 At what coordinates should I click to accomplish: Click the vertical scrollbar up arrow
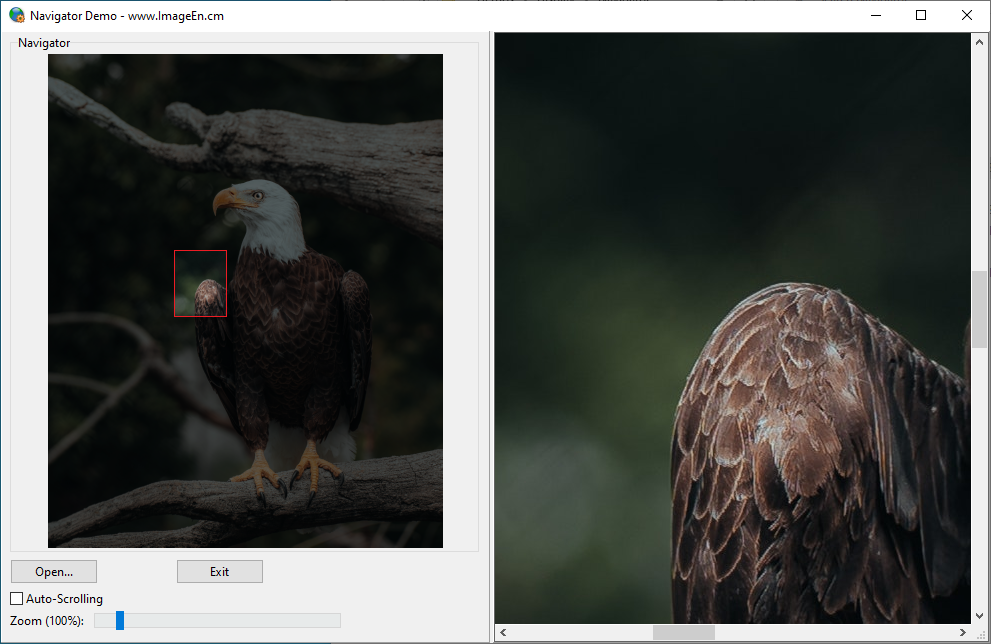tap(979, 42)
